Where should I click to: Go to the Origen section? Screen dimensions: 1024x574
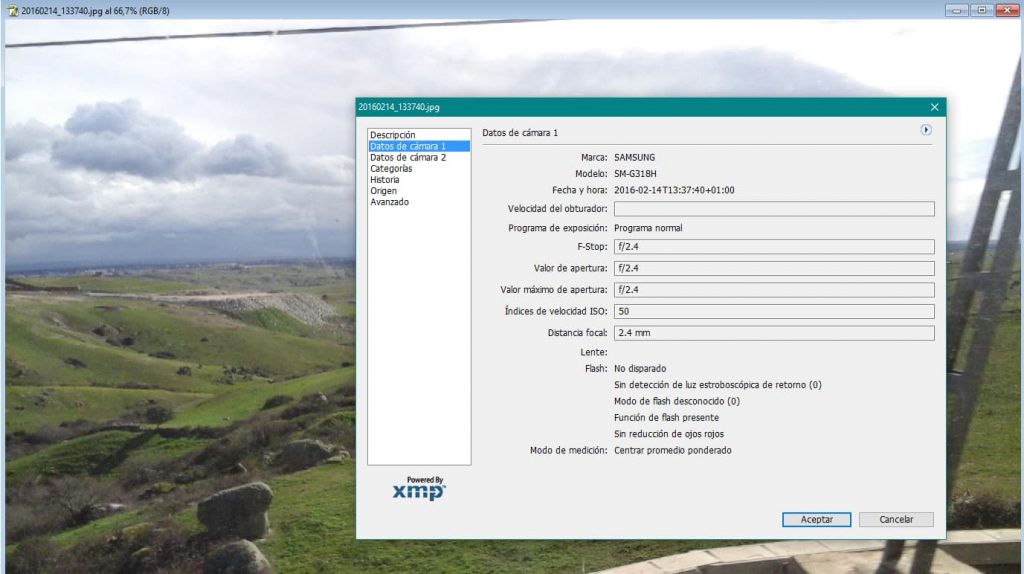pyautogui.click(x=383, y=190)
